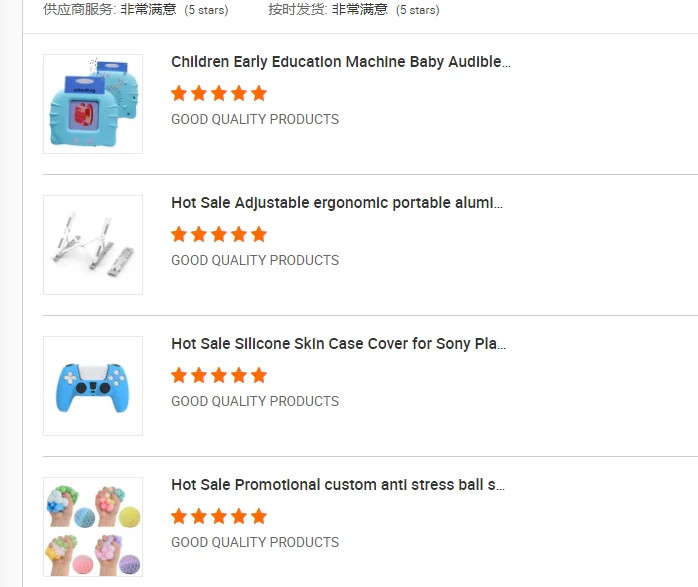Click star rating under anti stress ball
This screenshot has width=698, height=587.
pos(219,516)
